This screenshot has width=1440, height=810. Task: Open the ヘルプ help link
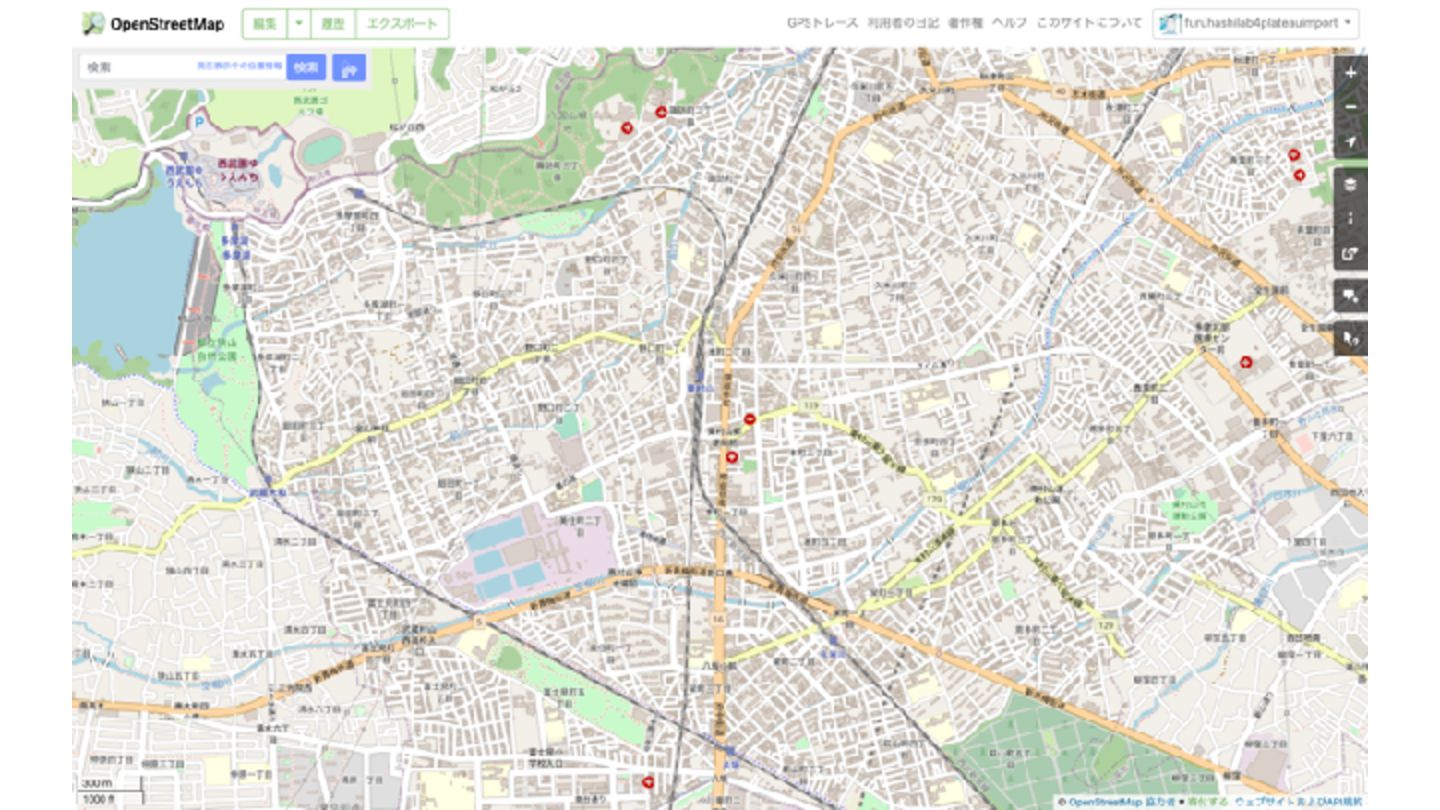coord(1009,23)
